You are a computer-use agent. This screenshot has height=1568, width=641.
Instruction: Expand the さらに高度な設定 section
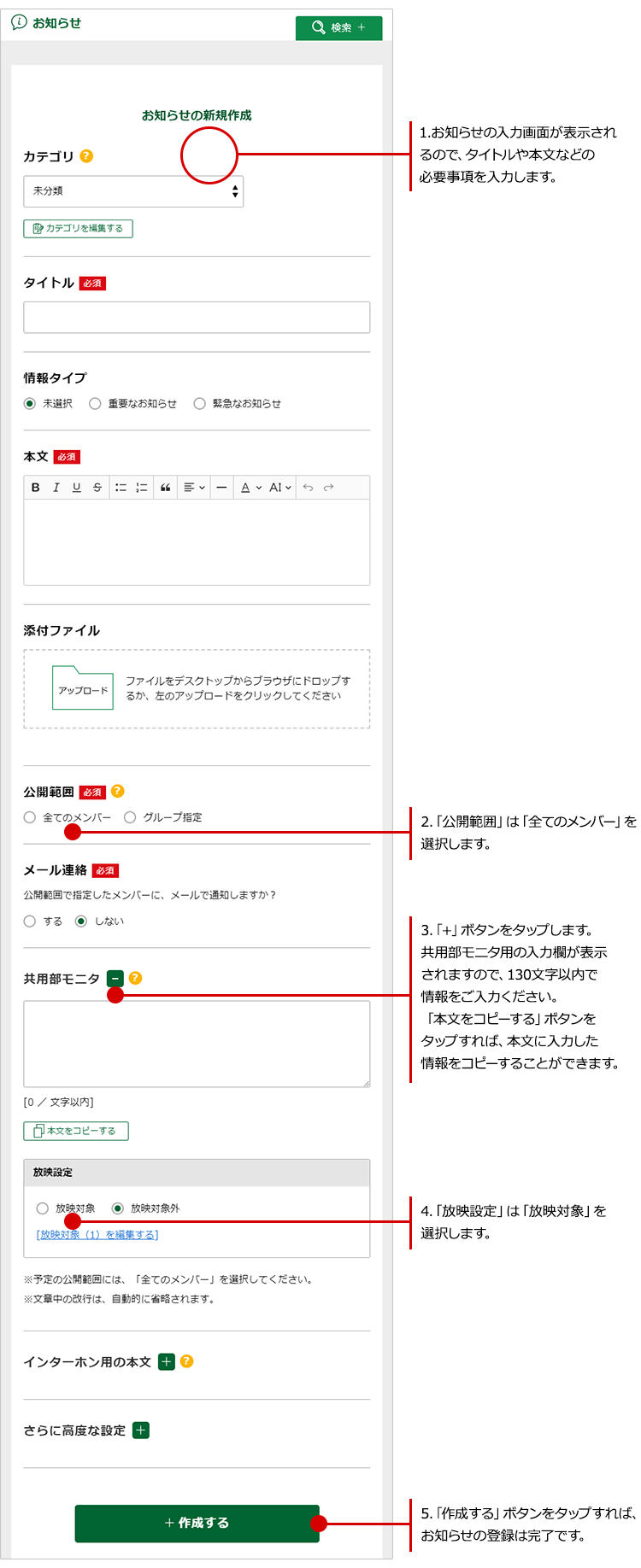141,1431
